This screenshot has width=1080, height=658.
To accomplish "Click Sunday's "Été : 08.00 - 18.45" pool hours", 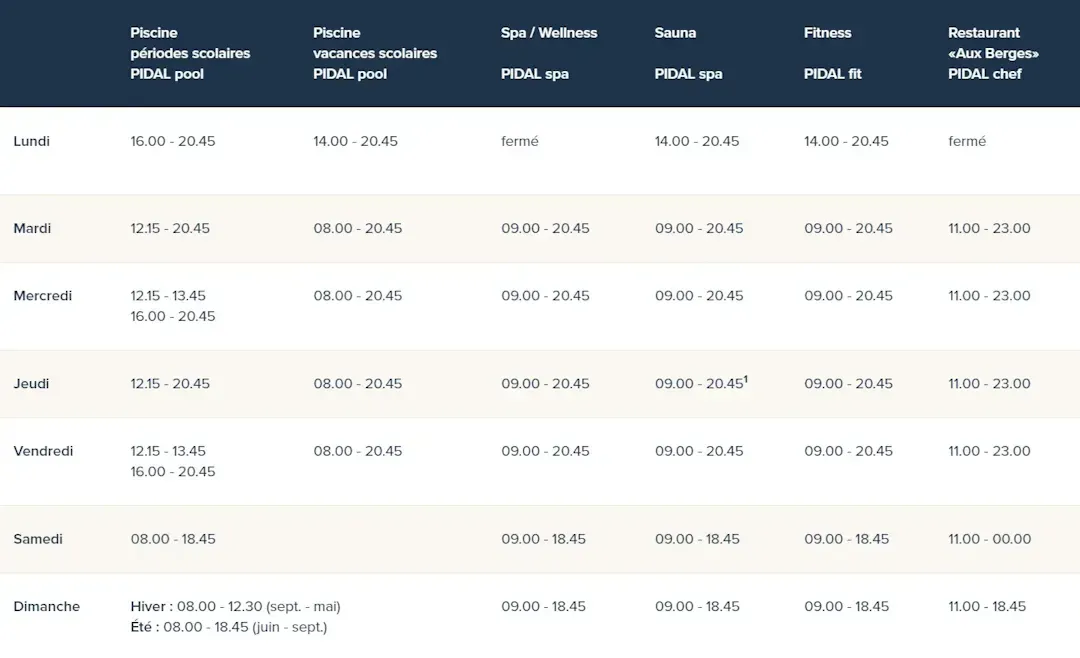I will click(x=228, y=627).
